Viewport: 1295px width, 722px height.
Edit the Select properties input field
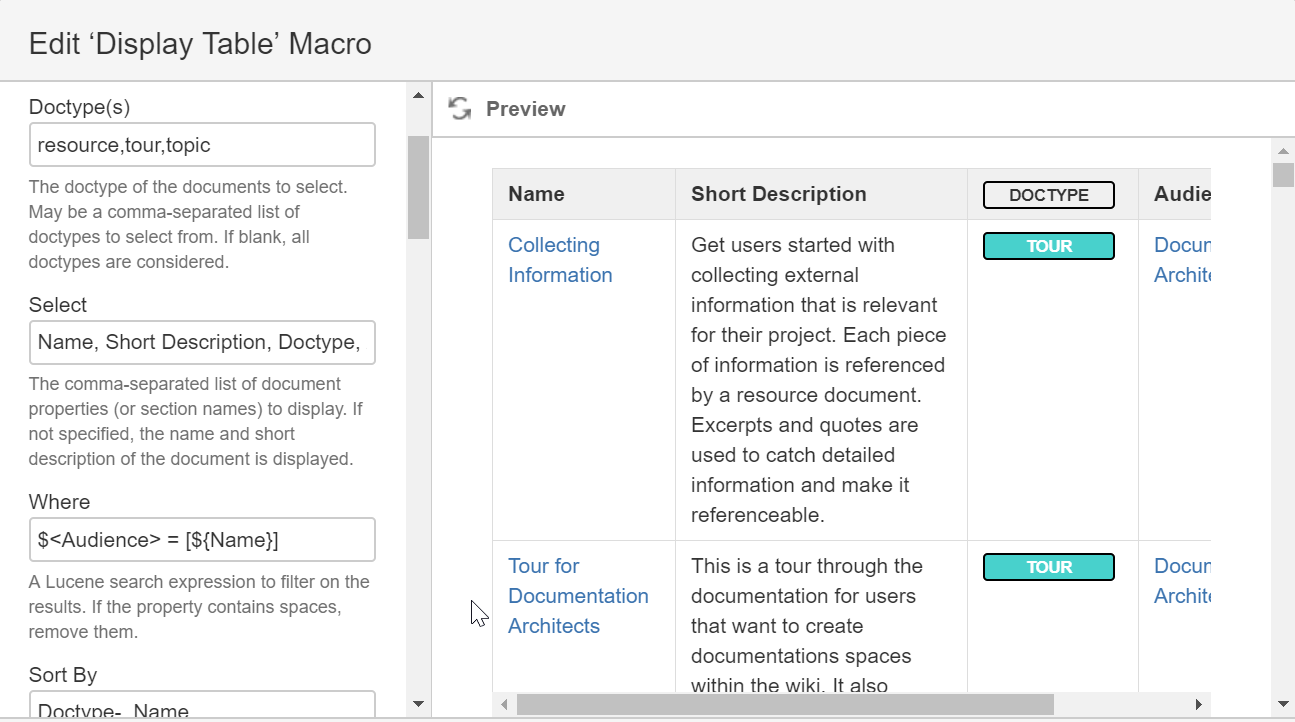tap(202, 342)
